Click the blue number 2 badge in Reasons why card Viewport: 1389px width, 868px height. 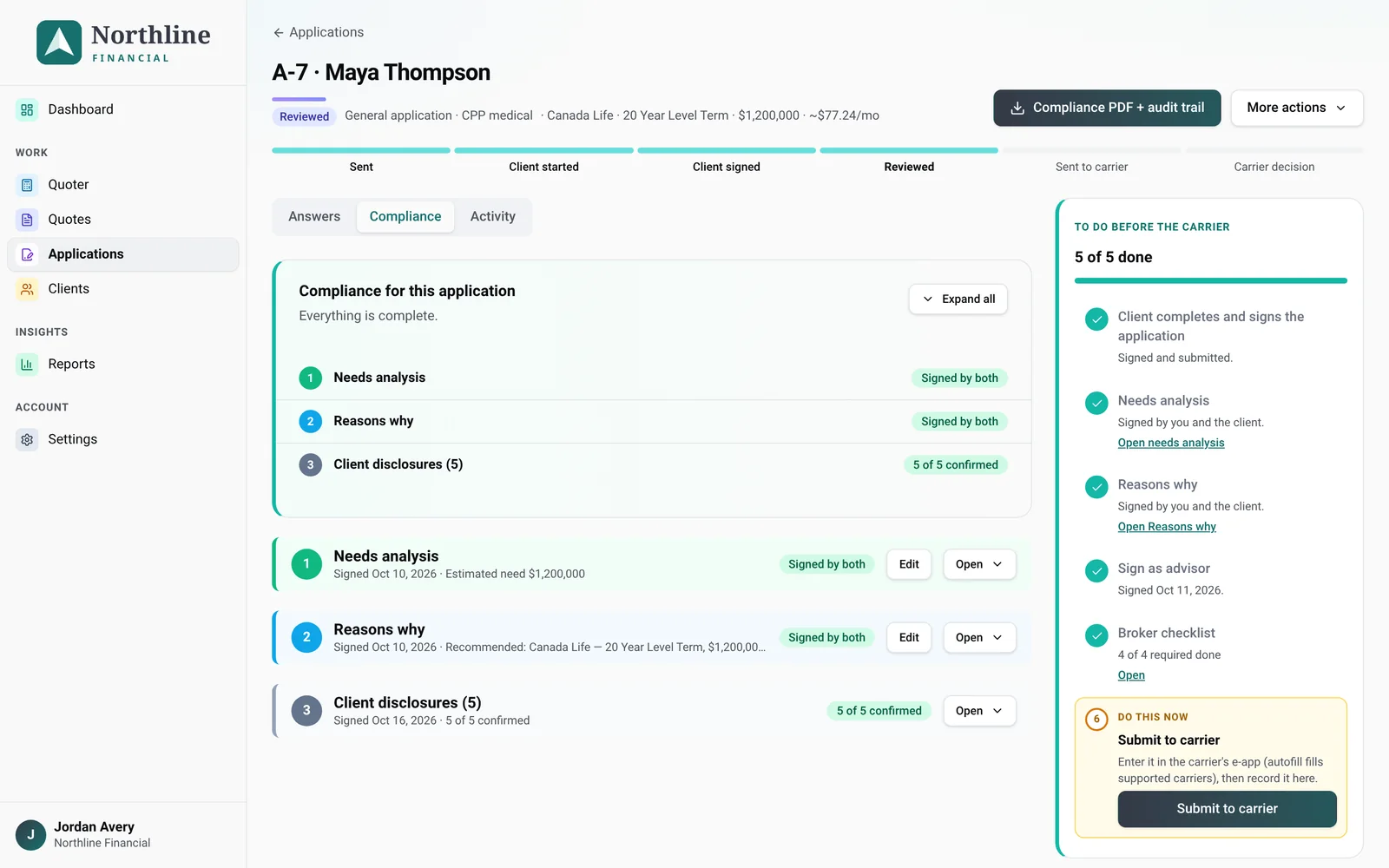[306, 637]
